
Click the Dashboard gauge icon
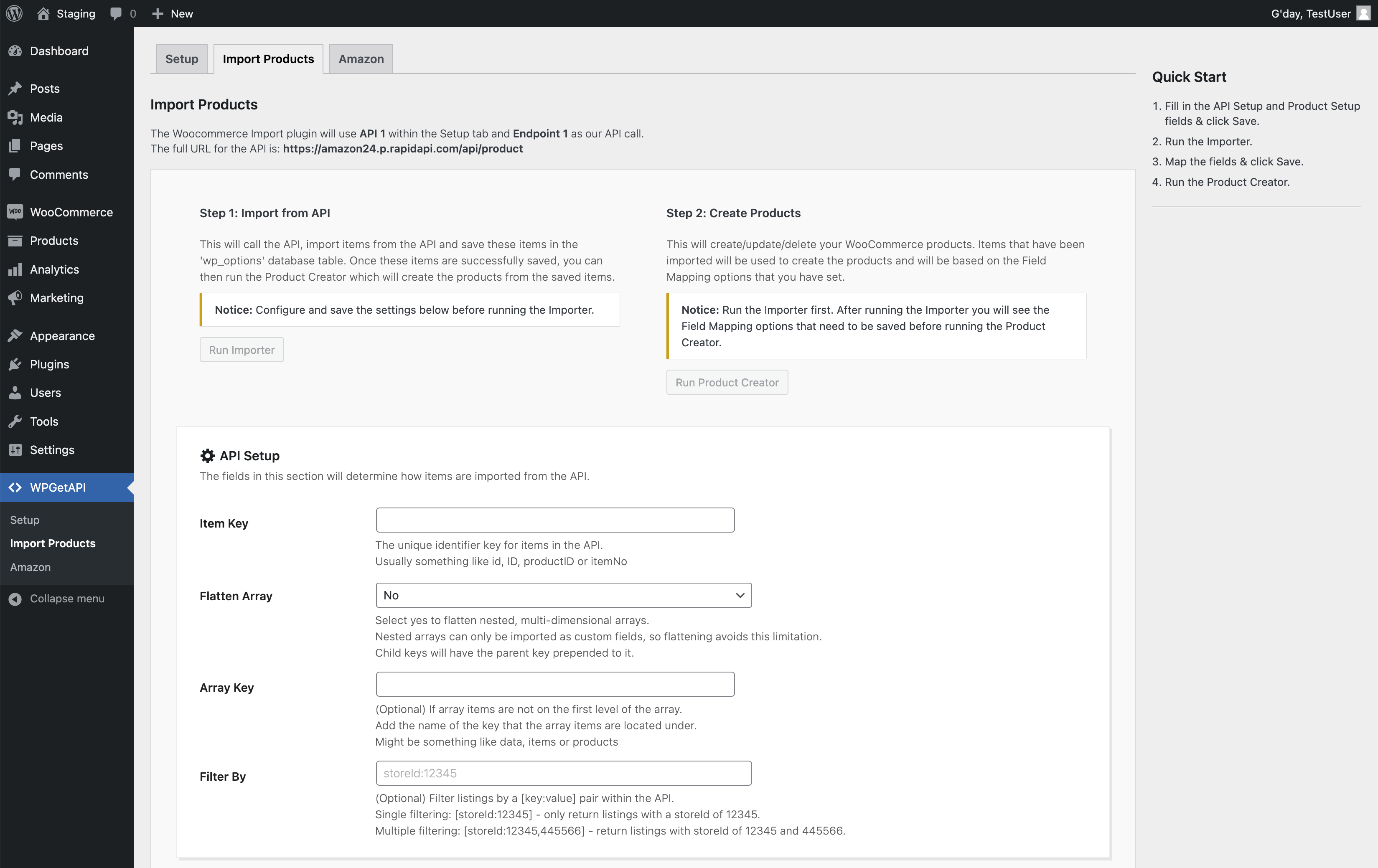[15, 51]
